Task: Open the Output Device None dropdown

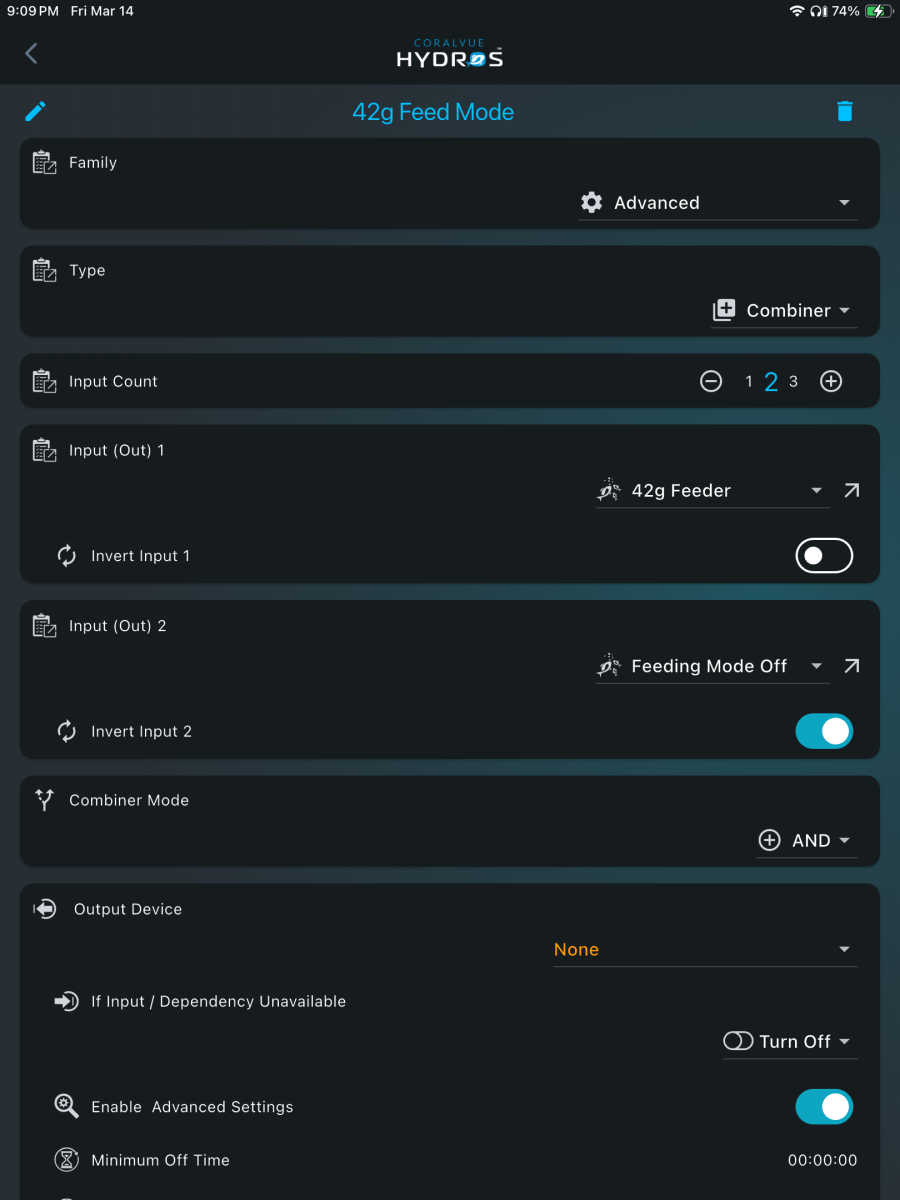Action: point(705,950)
